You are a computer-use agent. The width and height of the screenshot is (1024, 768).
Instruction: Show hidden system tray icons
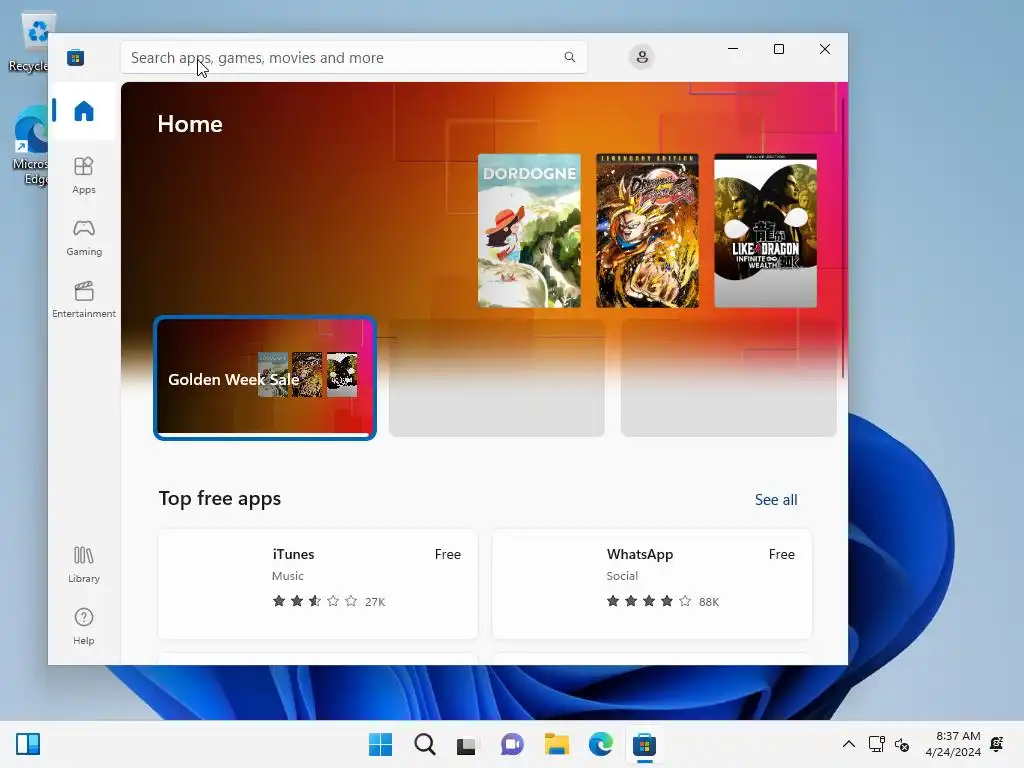click(x=848, y=744)
